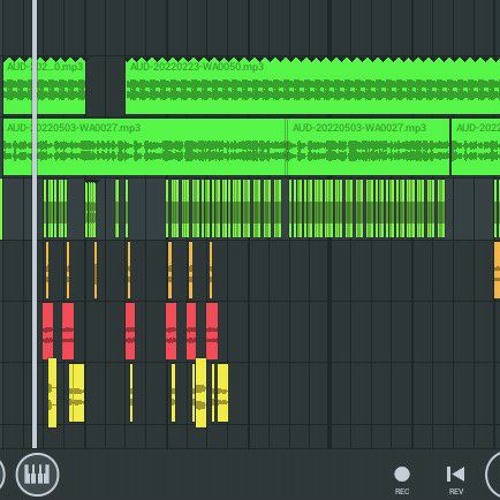
Task: Select the AUD-202...0.mp3 audio clip
Action: click(x=44, y=86)
